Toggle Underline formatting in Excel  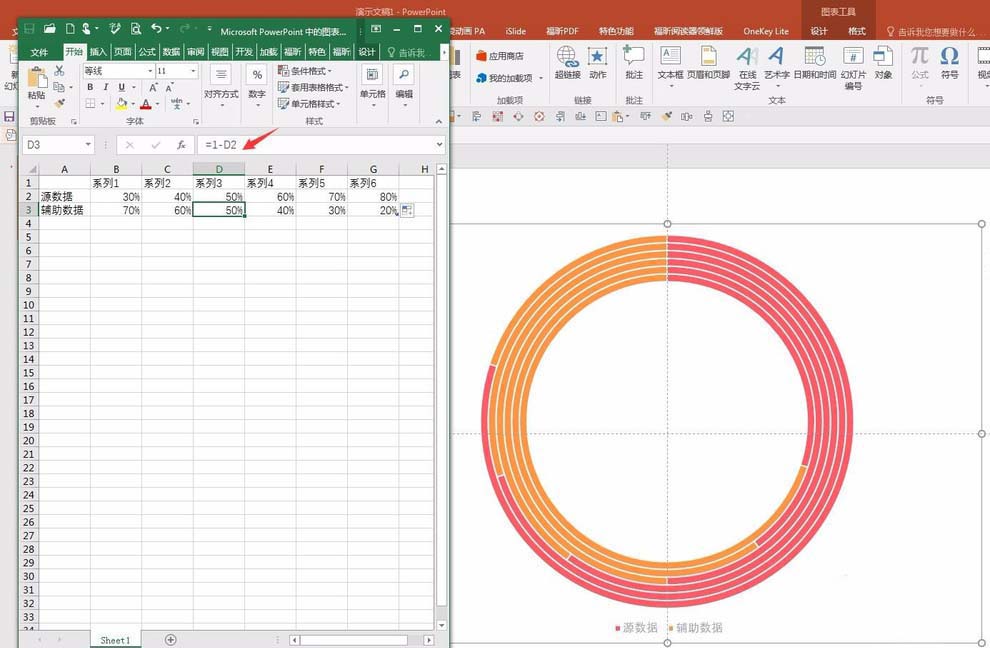[x=121, y=87]
